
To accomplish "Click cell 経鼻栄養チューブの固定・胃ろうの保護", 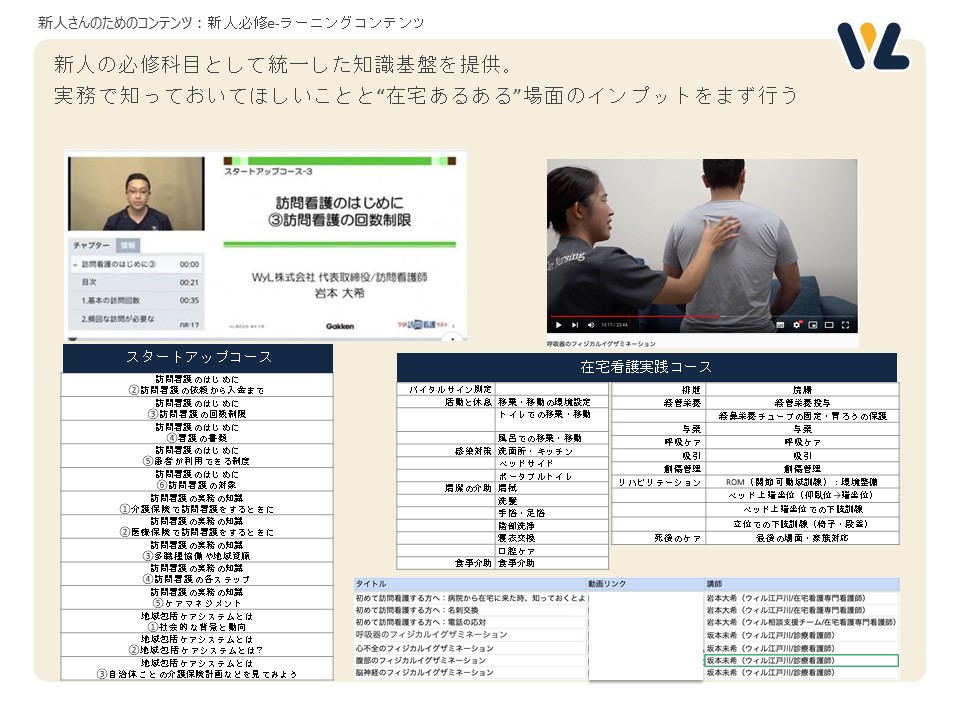I will click(802, 416).
